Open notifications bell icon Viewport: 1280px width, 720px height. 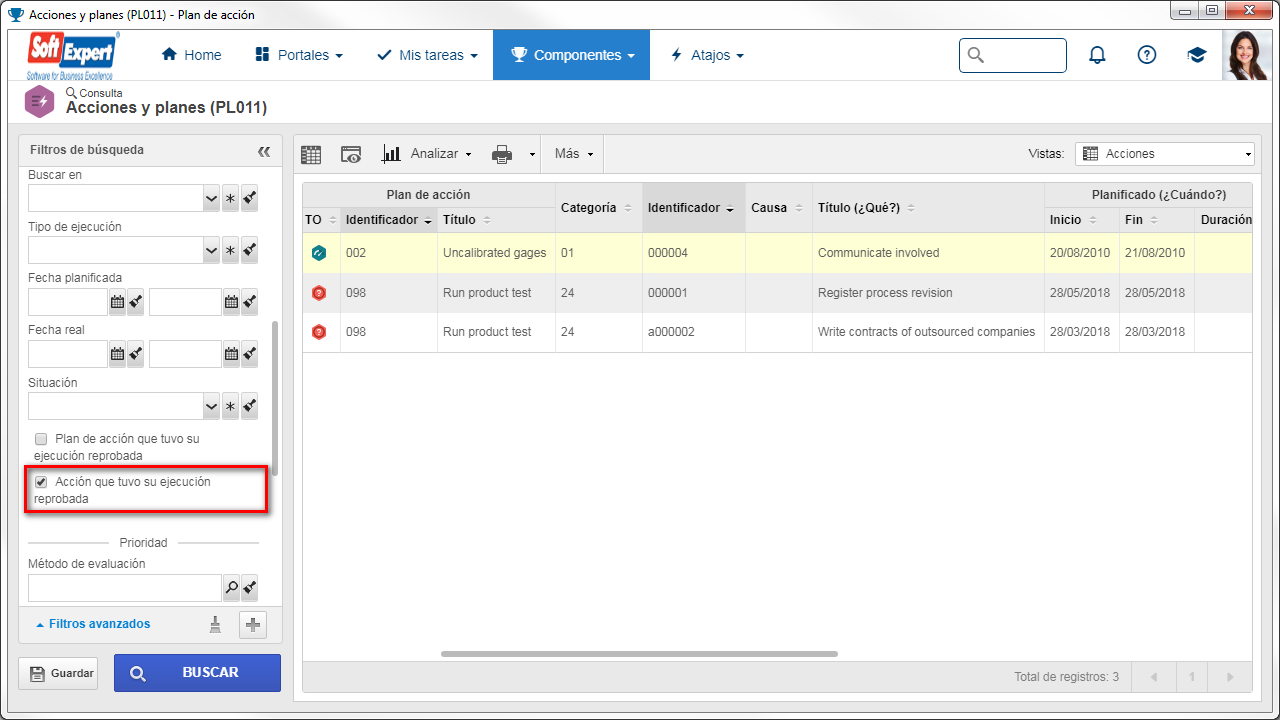[x=1097, y=55]
